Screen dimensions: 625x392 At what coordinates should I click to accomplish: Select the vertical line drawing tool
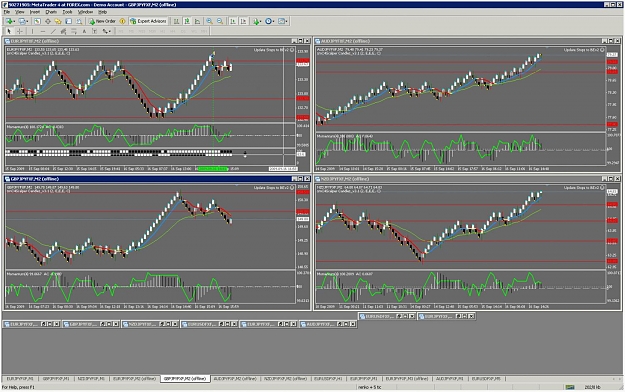tap(32, 31)
